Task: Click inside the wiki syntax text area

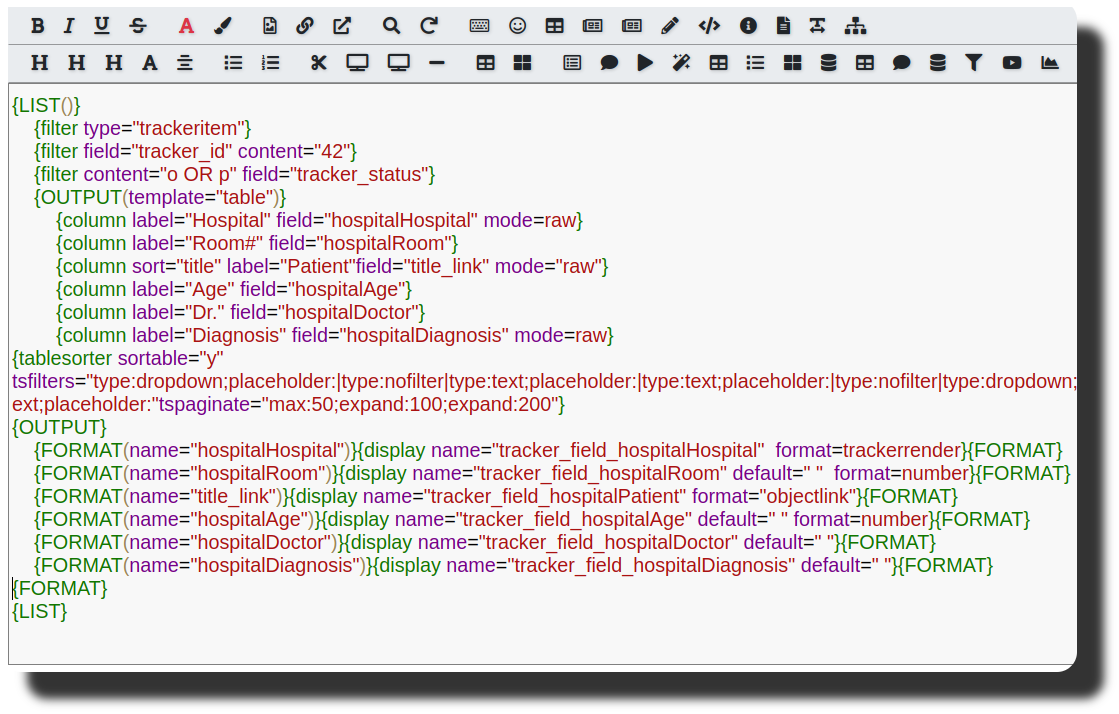Action: click(x=542, y=374)
